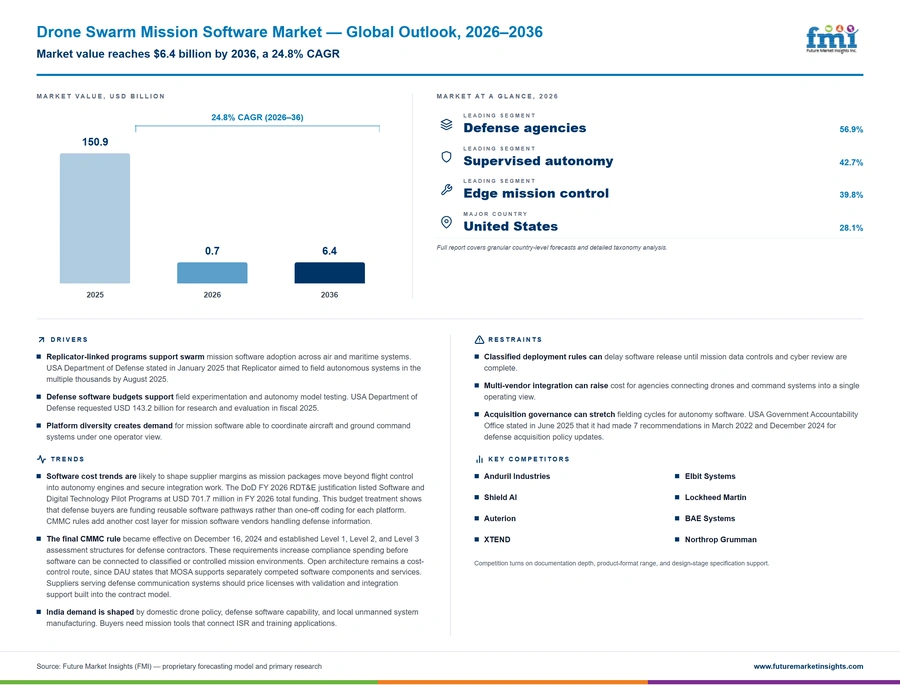Click the United States major country name
Image resolution: width=900 pixels, height=685 pixels.
click(x=510, y=226)
